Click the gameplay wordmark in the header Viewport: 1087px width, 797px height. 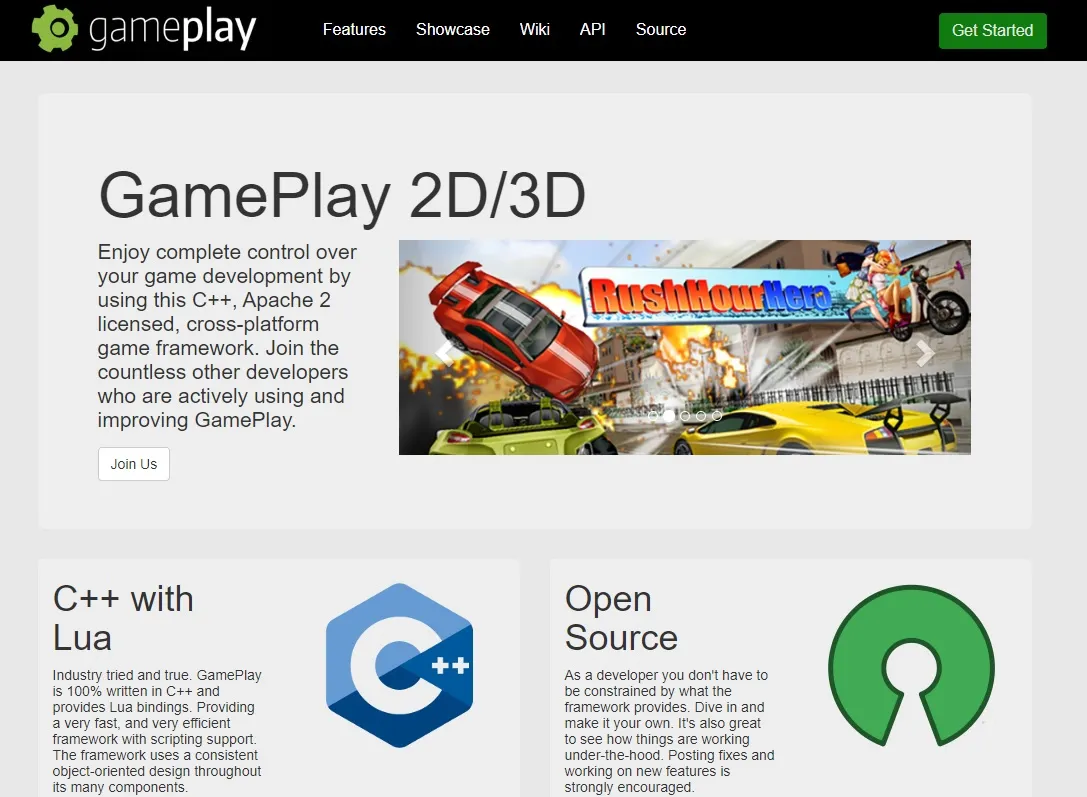[173, 30]
